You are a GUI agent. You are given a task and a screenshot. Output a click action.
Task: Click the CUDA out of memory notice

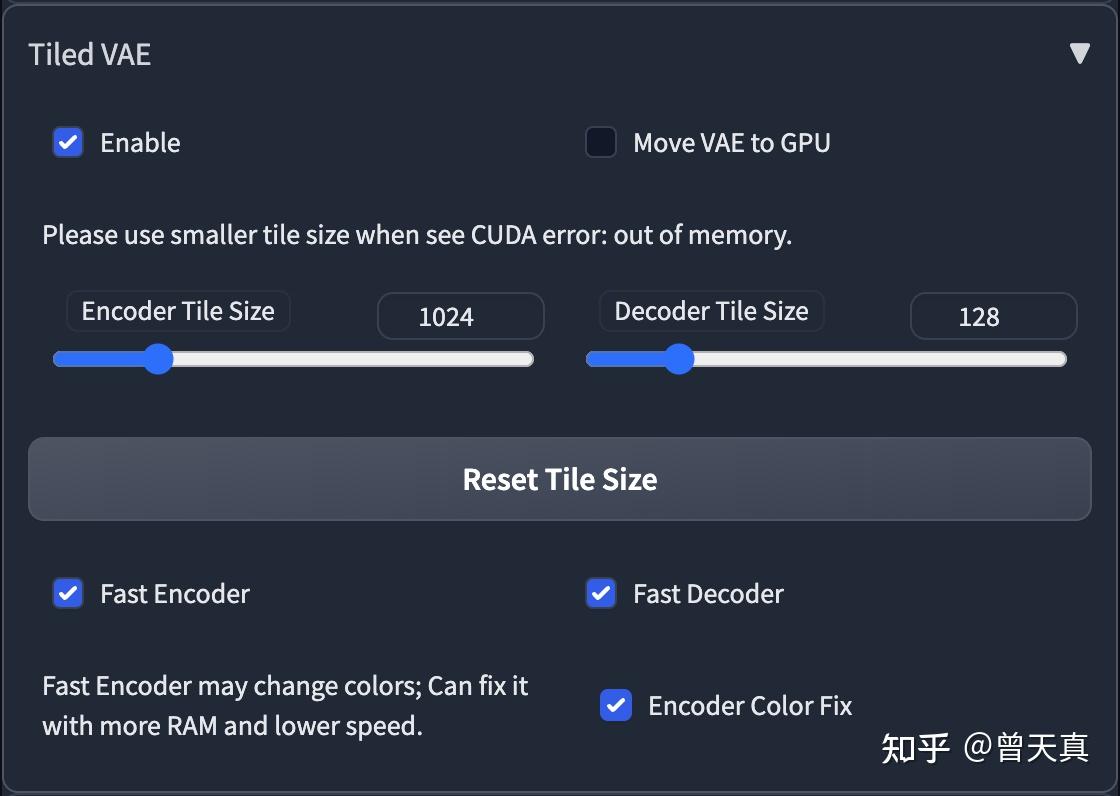pos(417,236)
